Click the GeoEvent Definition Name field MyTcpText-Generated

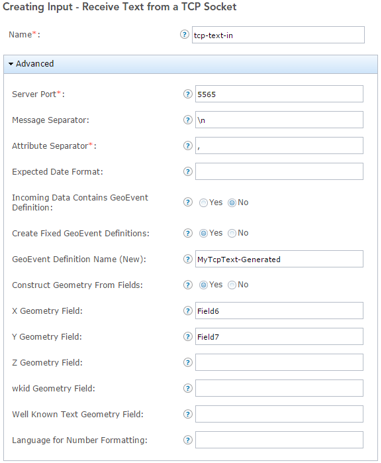(279, 259)
